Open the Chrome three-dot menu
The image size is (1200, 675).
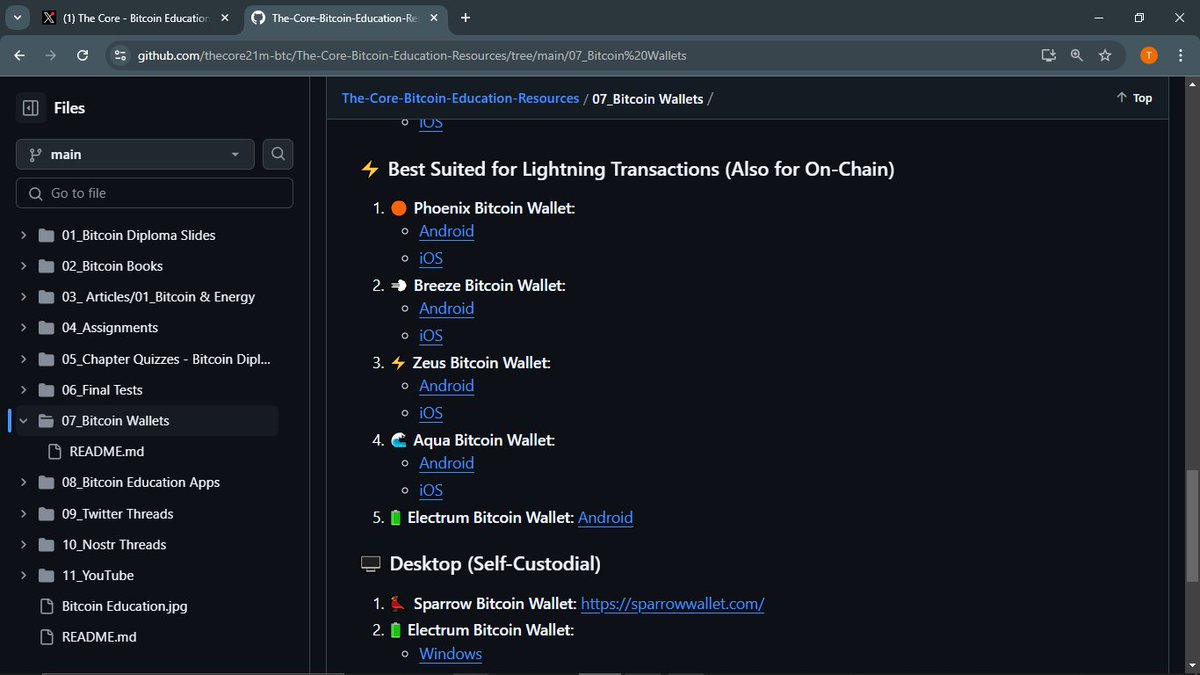coord(1181,56)
